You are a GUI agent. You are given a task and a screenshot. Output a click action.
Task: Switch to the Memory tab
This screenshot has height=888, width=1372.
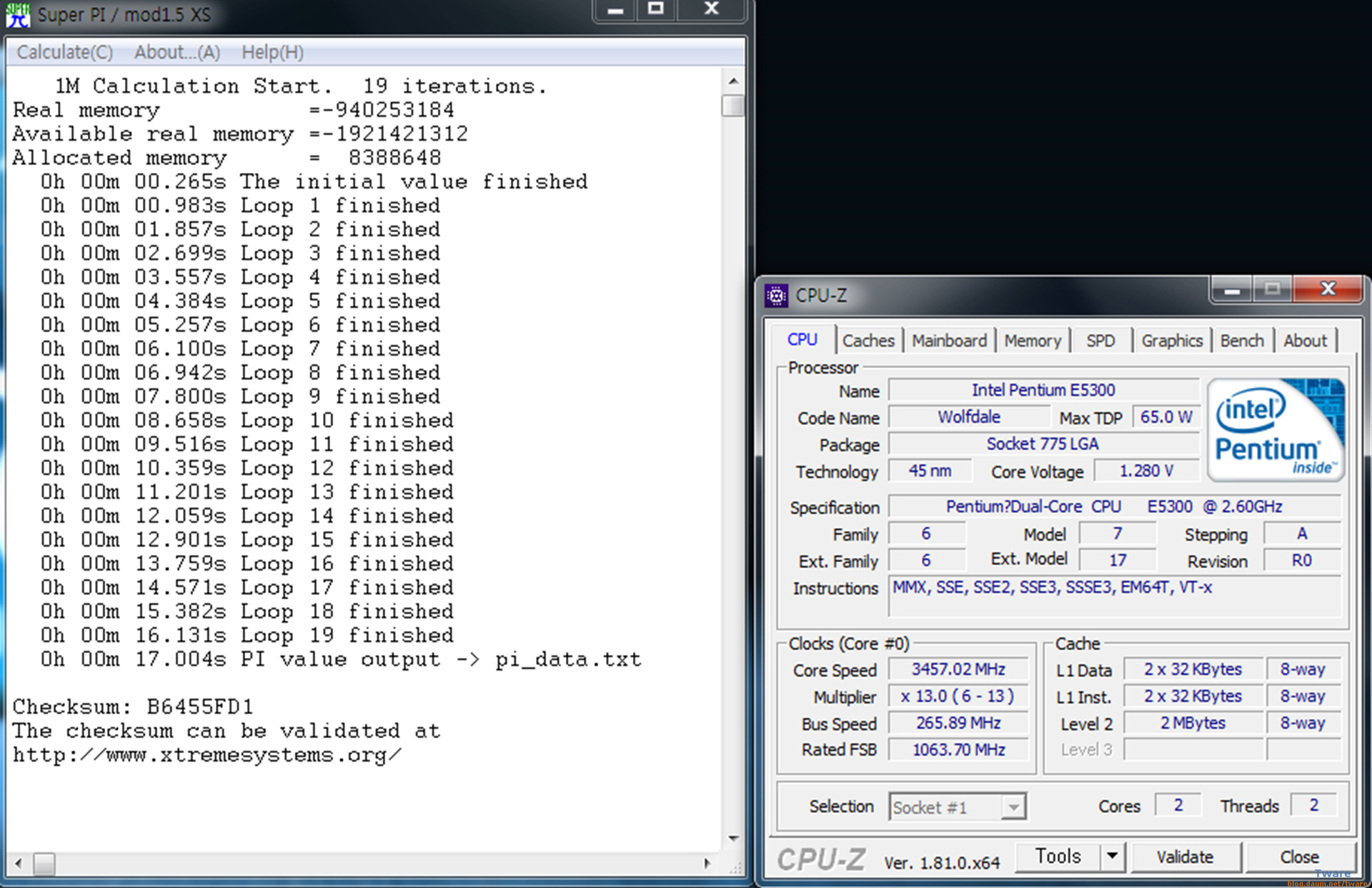point(1033,341)
